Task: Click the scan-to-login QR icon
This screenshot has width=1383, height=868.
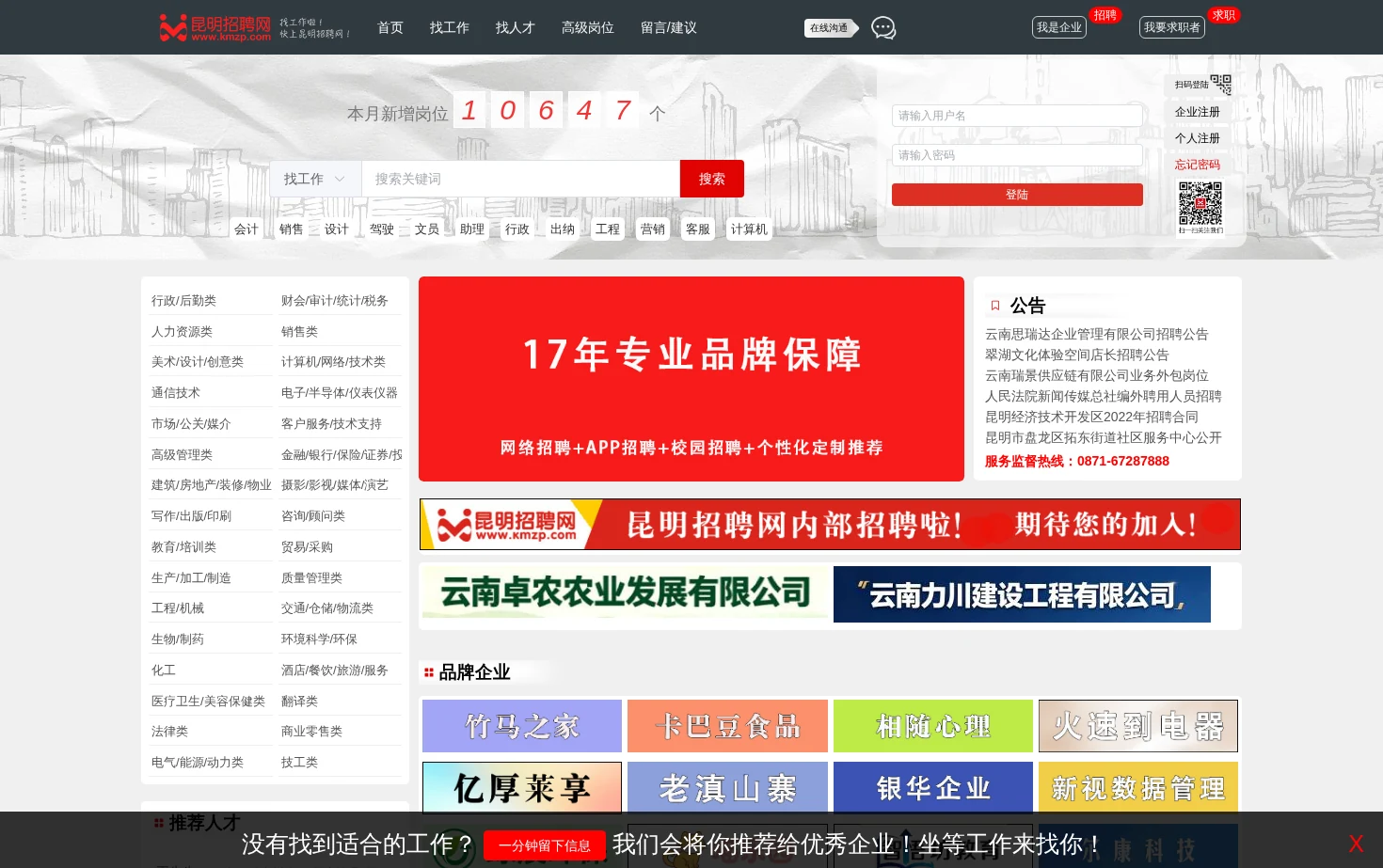Action: pos(1220,85)
